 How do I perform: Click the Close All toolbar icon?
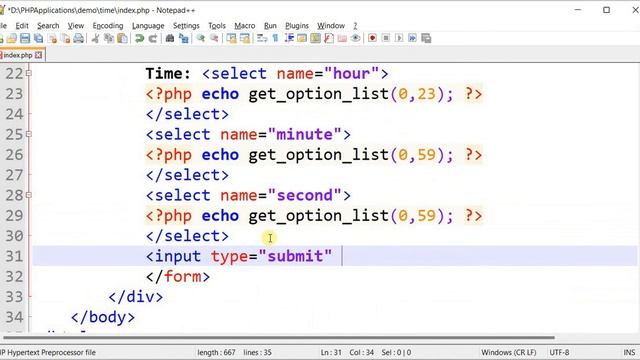click(x=65, y=38)
